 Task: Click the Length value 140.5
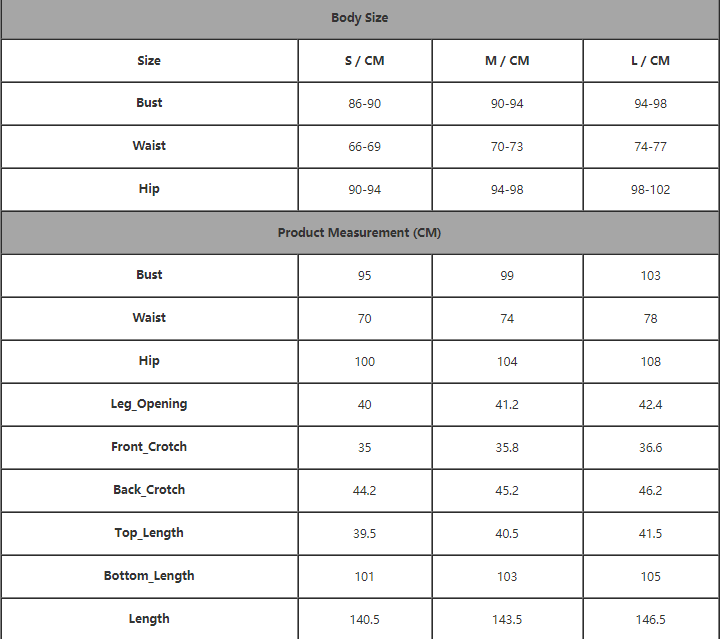tap(365, 619)
